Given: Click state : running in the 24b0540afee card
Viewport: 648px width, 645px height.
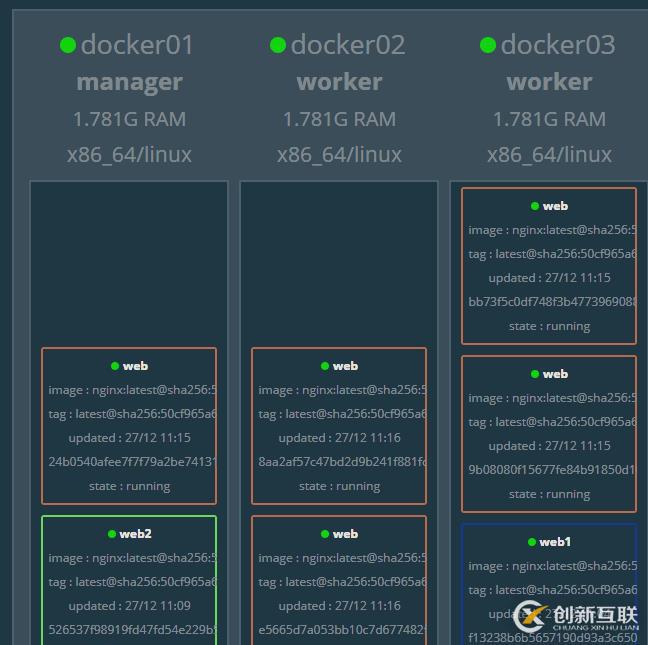Looking at the screenshot, I should pos(129,486).
